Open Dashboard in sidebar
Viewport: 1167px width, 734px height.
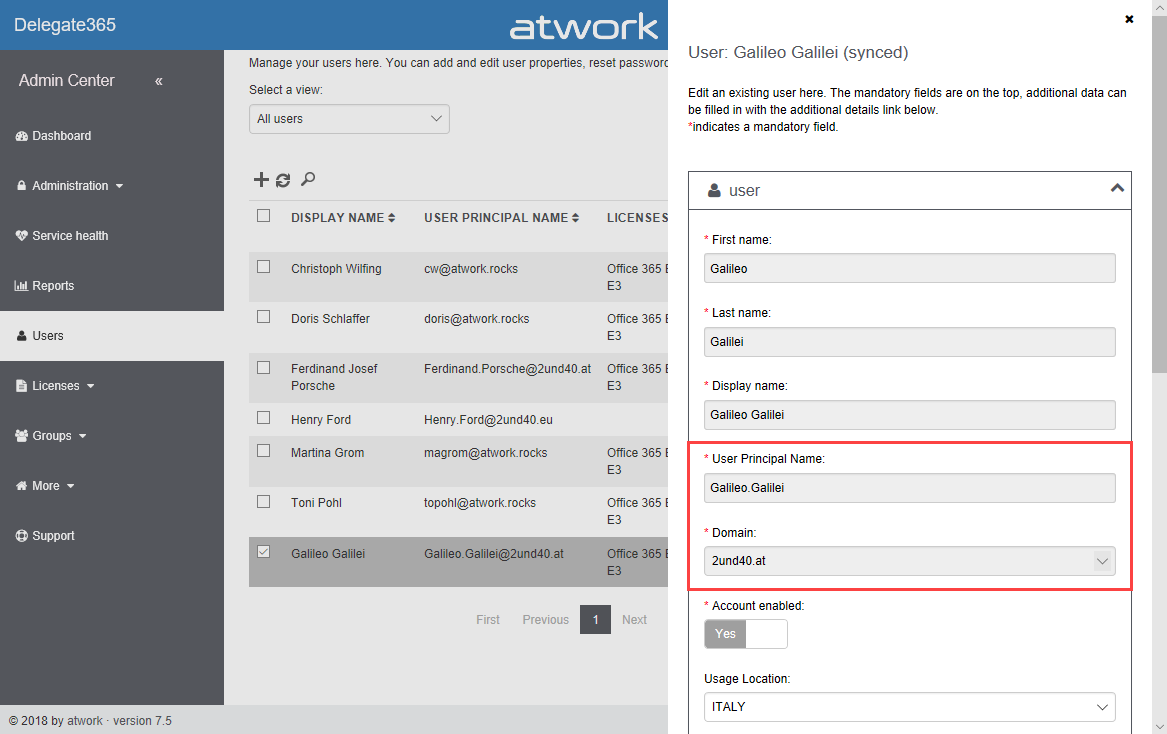(53, 135)
